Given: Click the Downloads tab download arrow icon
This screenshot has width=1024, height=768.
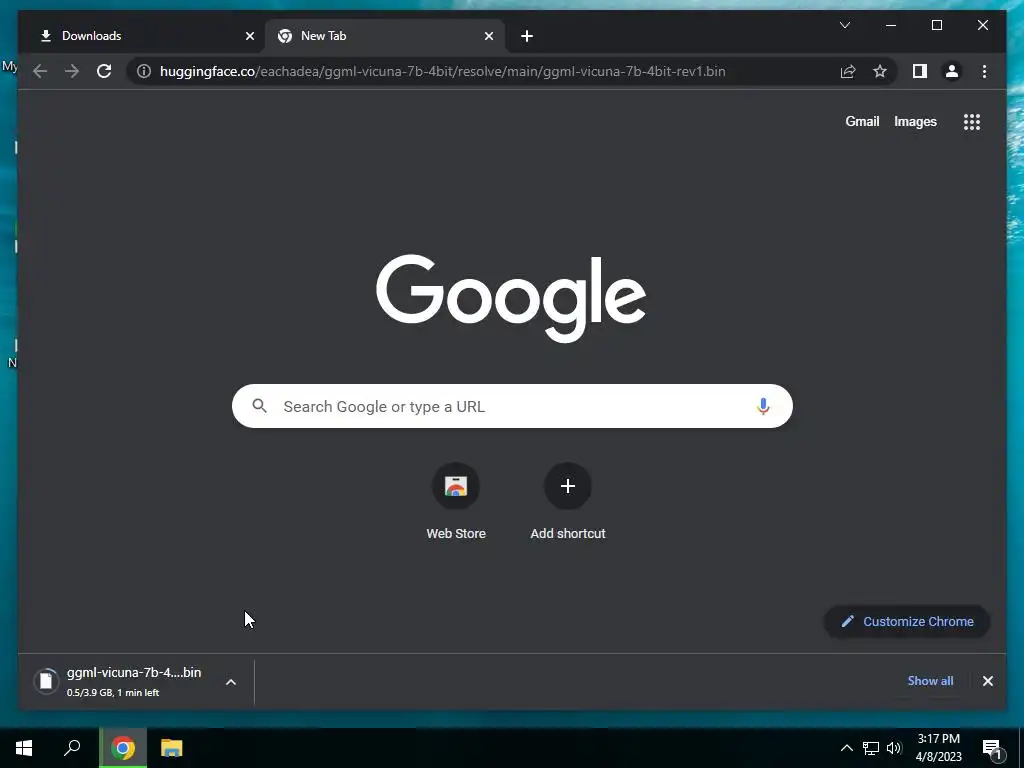Looking at the screenshot, I should coord(46,36).
